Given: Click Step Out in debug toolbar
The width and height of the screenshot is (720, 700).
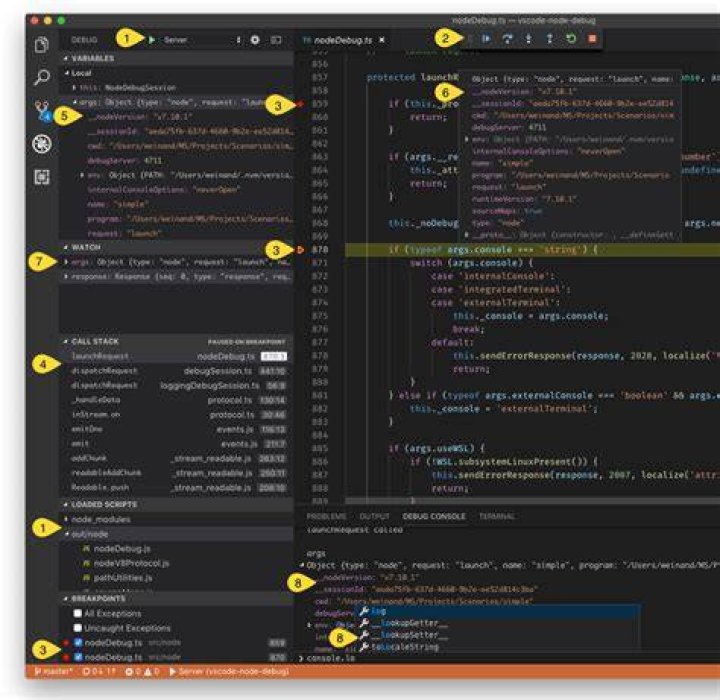Looking at the screenshot, I should (x=550, y=39).
